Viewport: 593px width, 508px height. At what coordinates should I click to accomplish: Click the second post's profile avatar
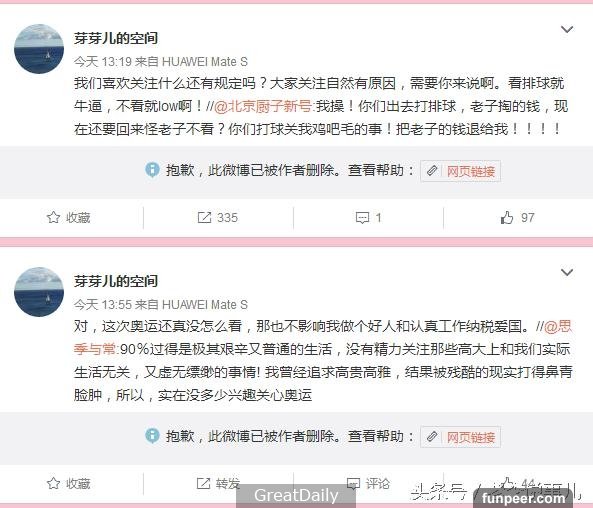(39, 292)
